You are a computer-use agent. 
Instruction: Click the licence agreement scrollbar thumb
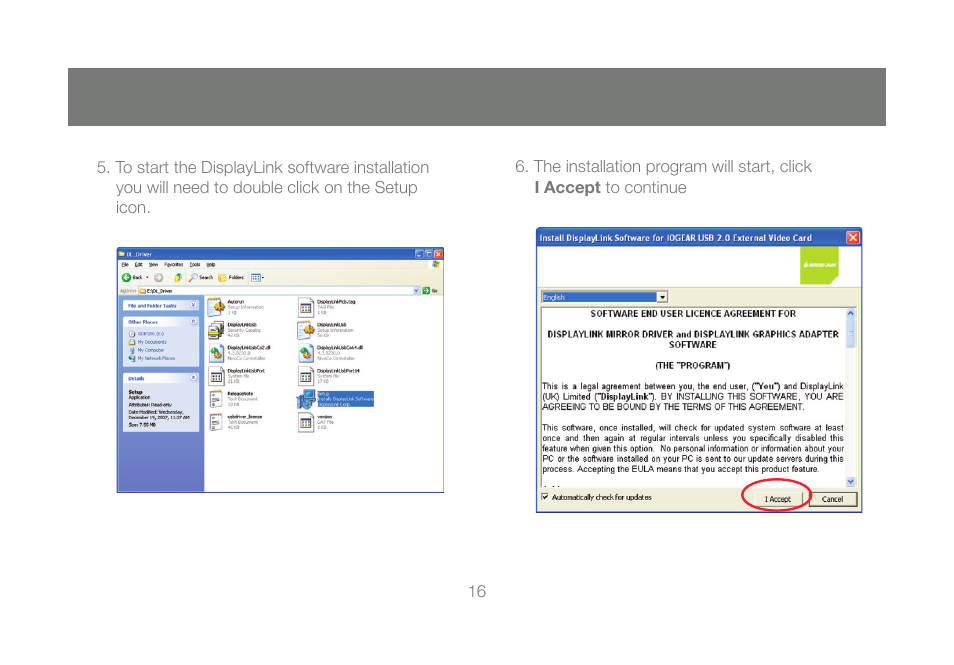[x=851, y=333]
